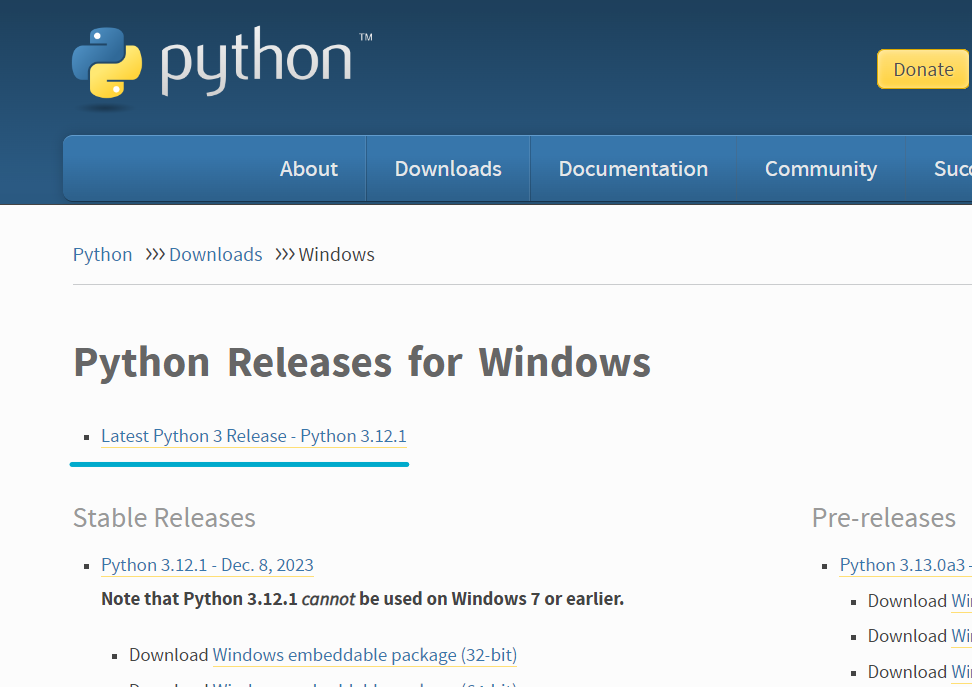Click the Donate button
Image resolution: width=972 pixels, height=687 pixels.
click(x=924, y=69)
